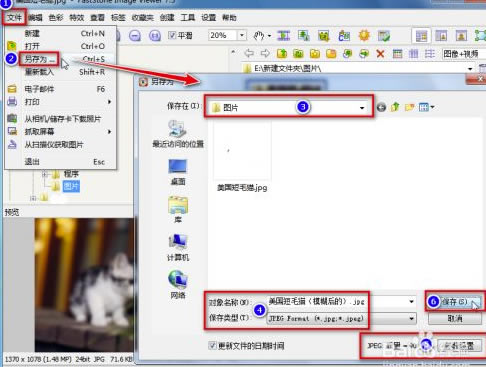
Task: Open 网络 in the Save As sidebar
Action: click(178, 285)
